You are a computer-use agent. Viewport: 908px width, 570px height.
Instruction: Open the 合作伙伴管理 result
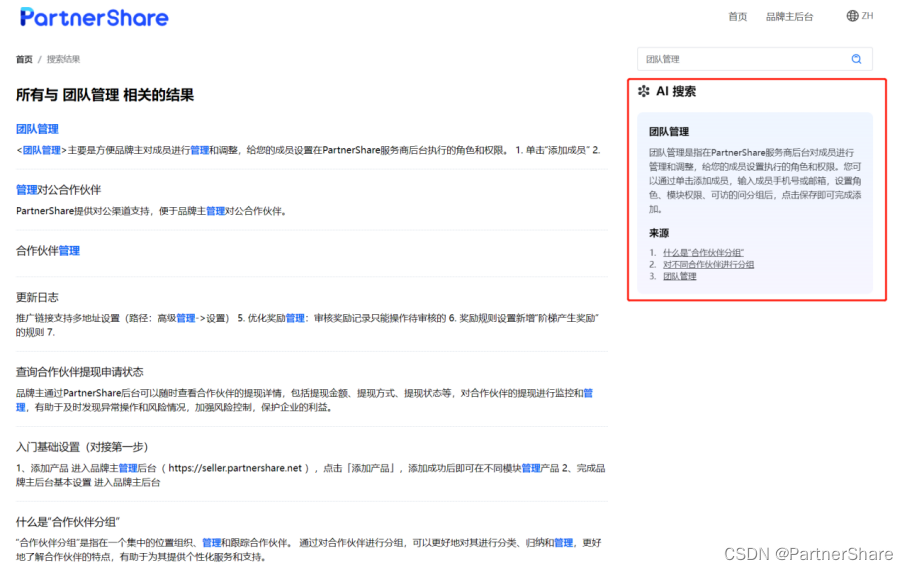[x=47, y=251]
